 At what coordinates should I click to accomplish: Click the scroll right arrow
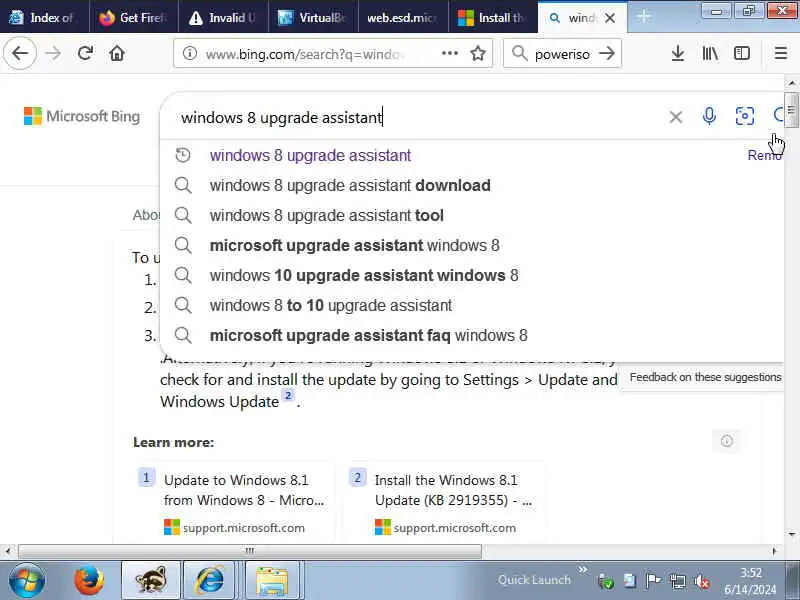774,551
